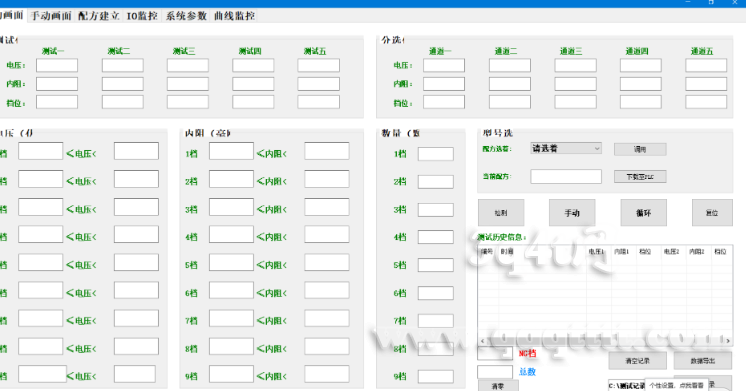
Task: Click the 通道一 内阻 field
Action: pos(444,84)
